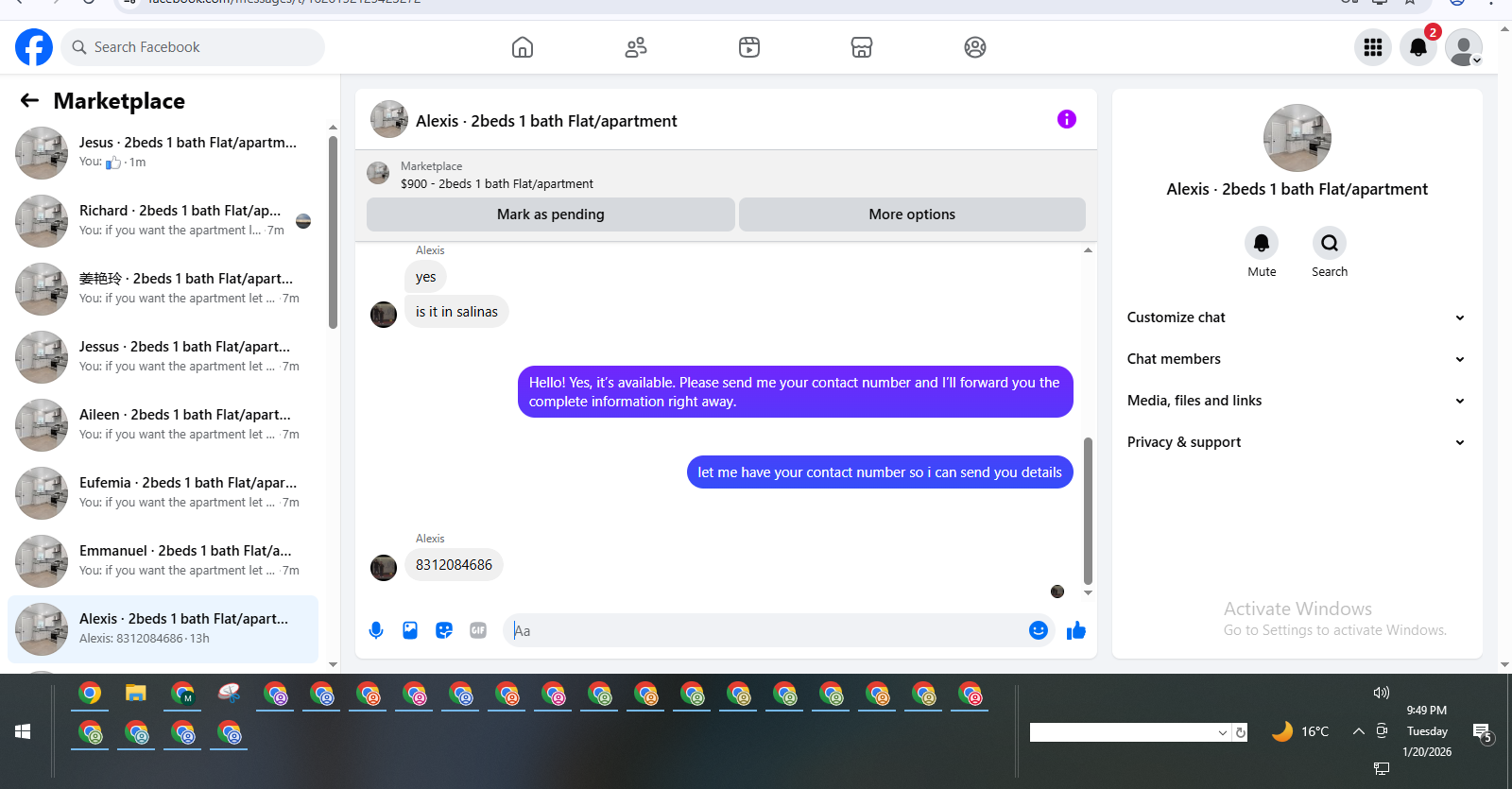
Task: Click the phone number message 8312084686
Action: pos(454,565)
